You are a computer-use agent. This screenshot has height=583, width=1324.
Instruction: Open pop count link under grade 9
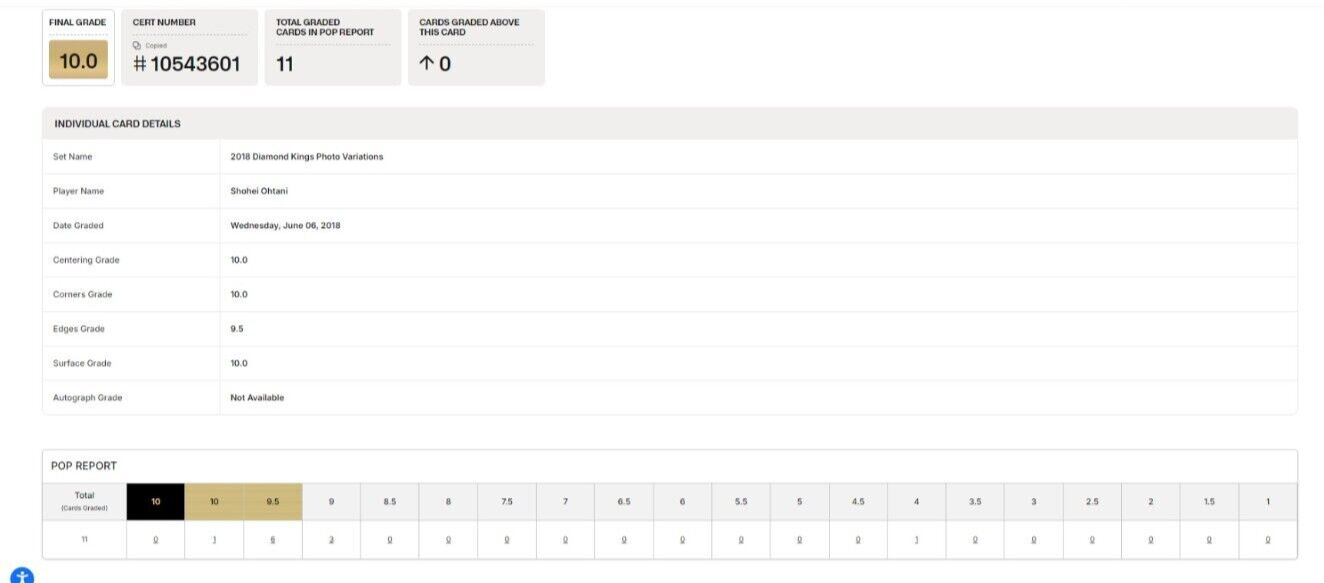[331, 539]
